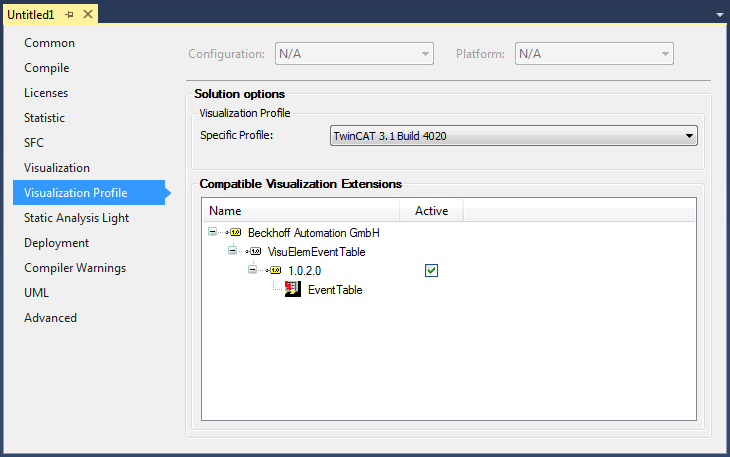Close the Untitled1 tab

click(88, 14)
